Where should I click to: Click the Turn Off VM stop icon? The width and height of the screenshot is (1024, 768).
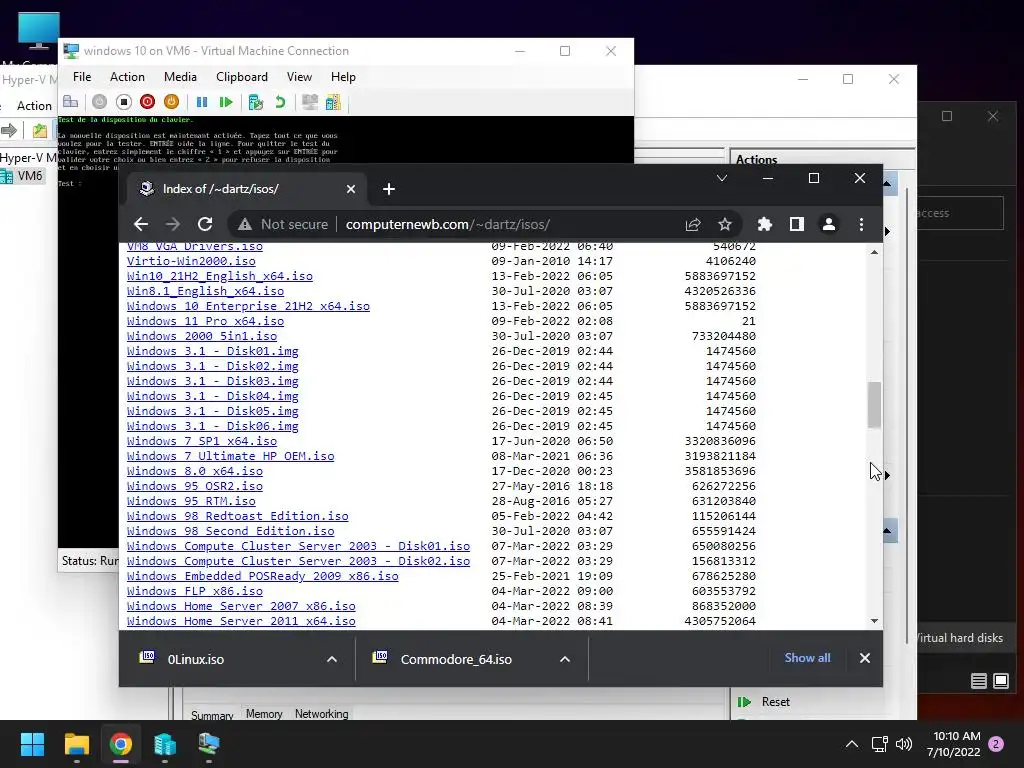pyautogui.click(x=123, y=102)
